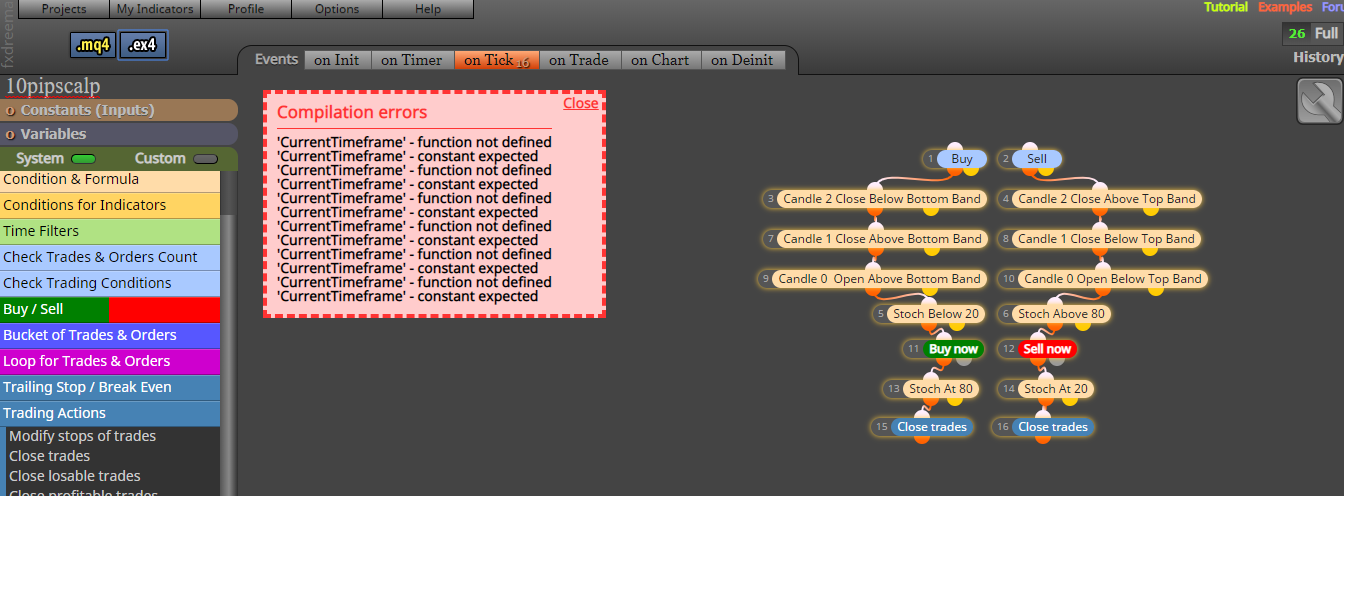The image size is (1360, 597).
Task: Export project as .mq4 file
Action: 93,45
